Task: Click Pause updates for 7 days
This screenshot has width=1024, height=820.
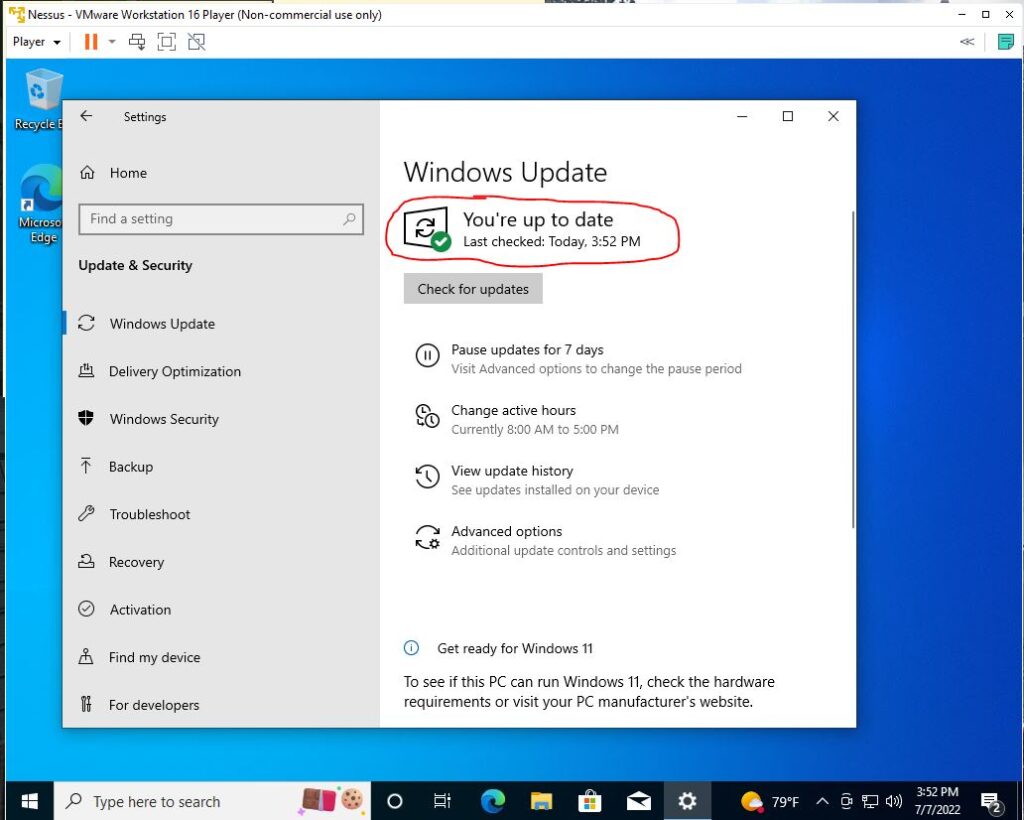Action: pyautogui.click(x=527, y=350)
